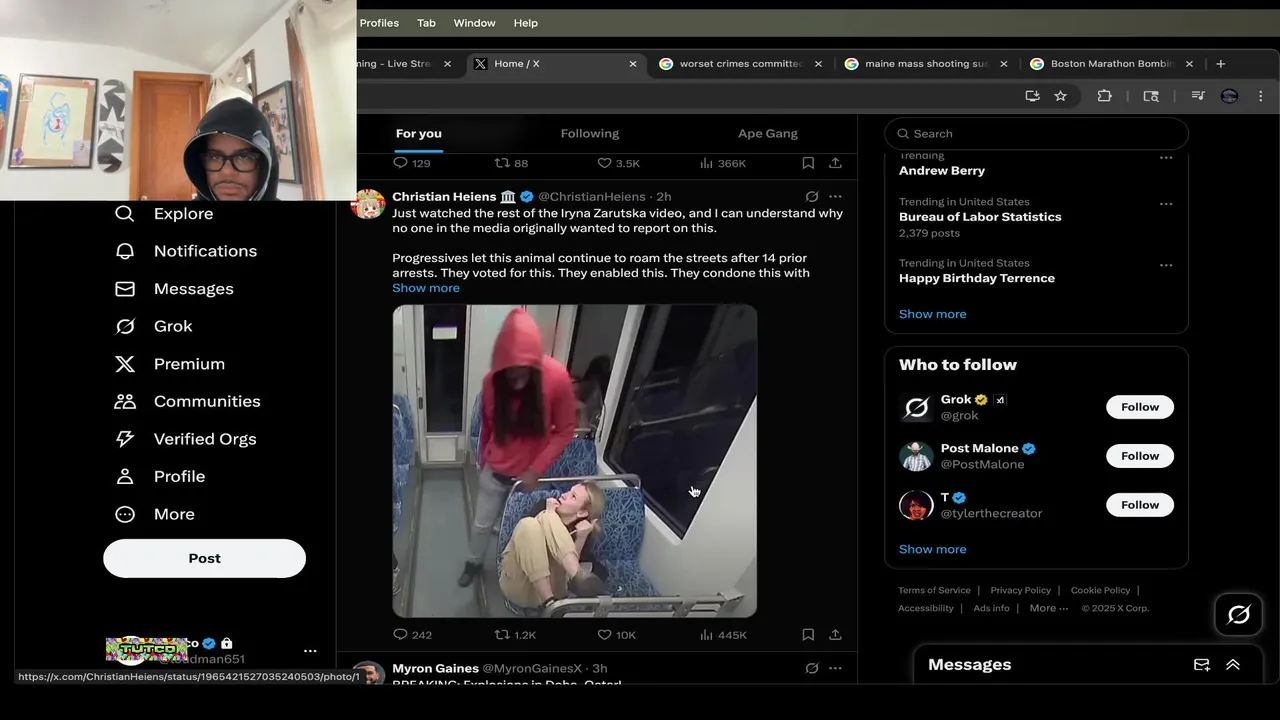Open Premium X logo item
The height and width of the screenshot is (720, 1280).
[170, 364]
